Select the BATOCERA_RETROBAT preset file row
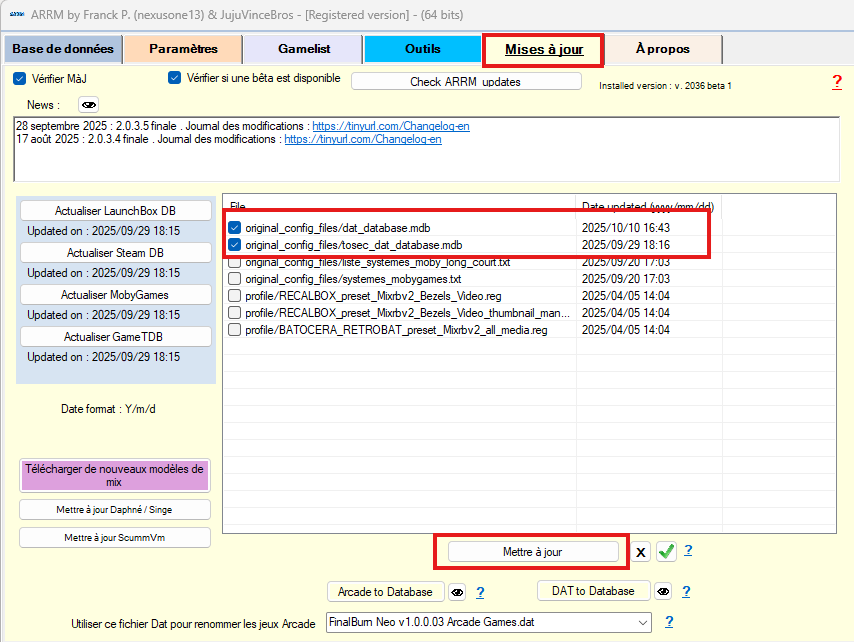854x642 pixels. click(396, 330)
